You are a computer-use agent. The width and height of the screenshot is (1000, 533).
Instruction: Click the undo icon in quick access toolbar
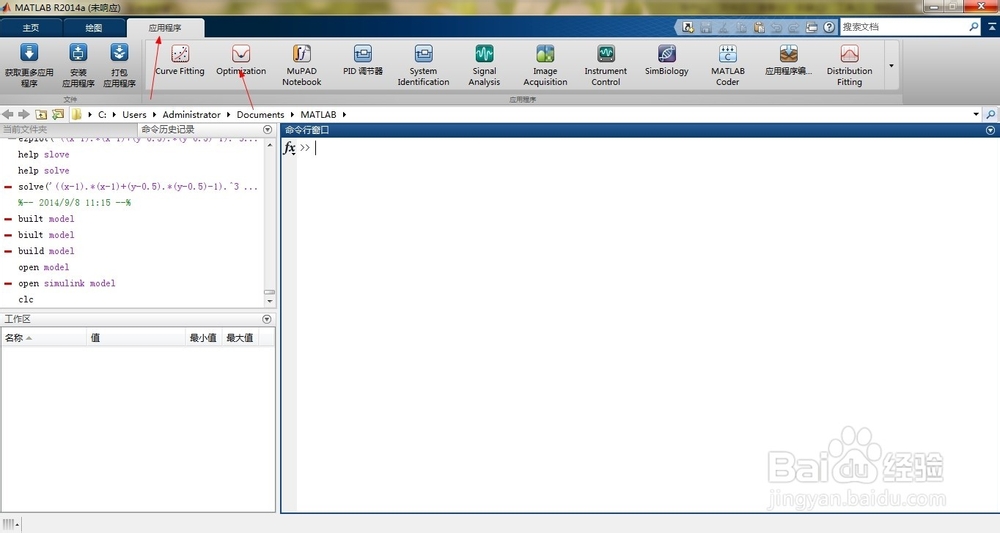coord(776,27)
